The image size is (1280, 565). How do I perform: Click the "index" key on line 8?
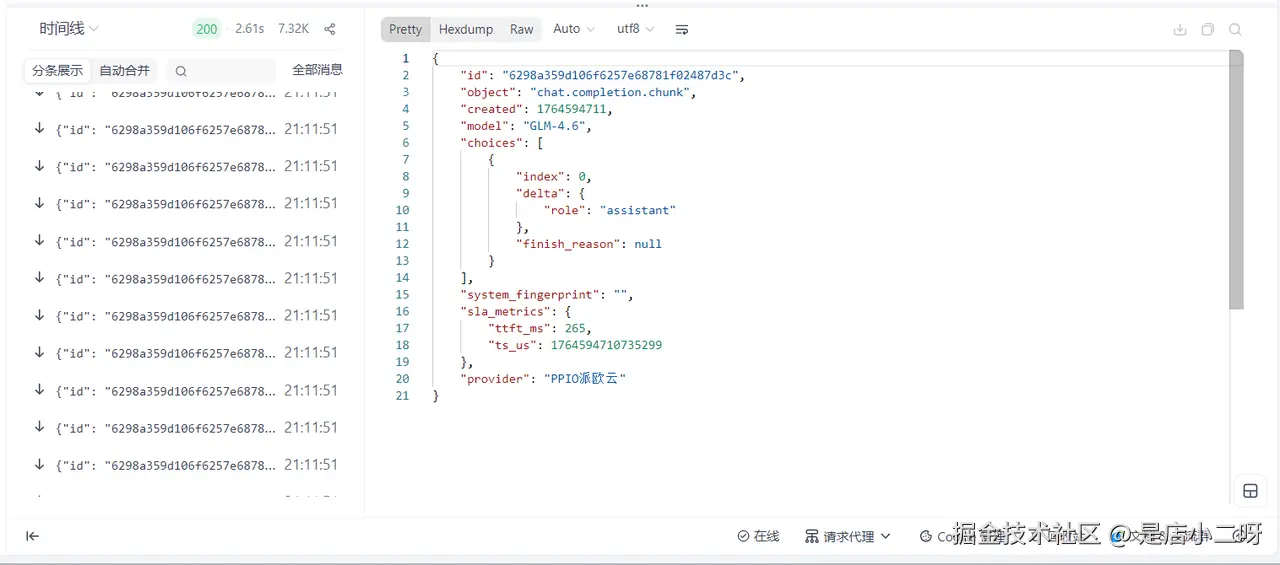pos(540,177)
